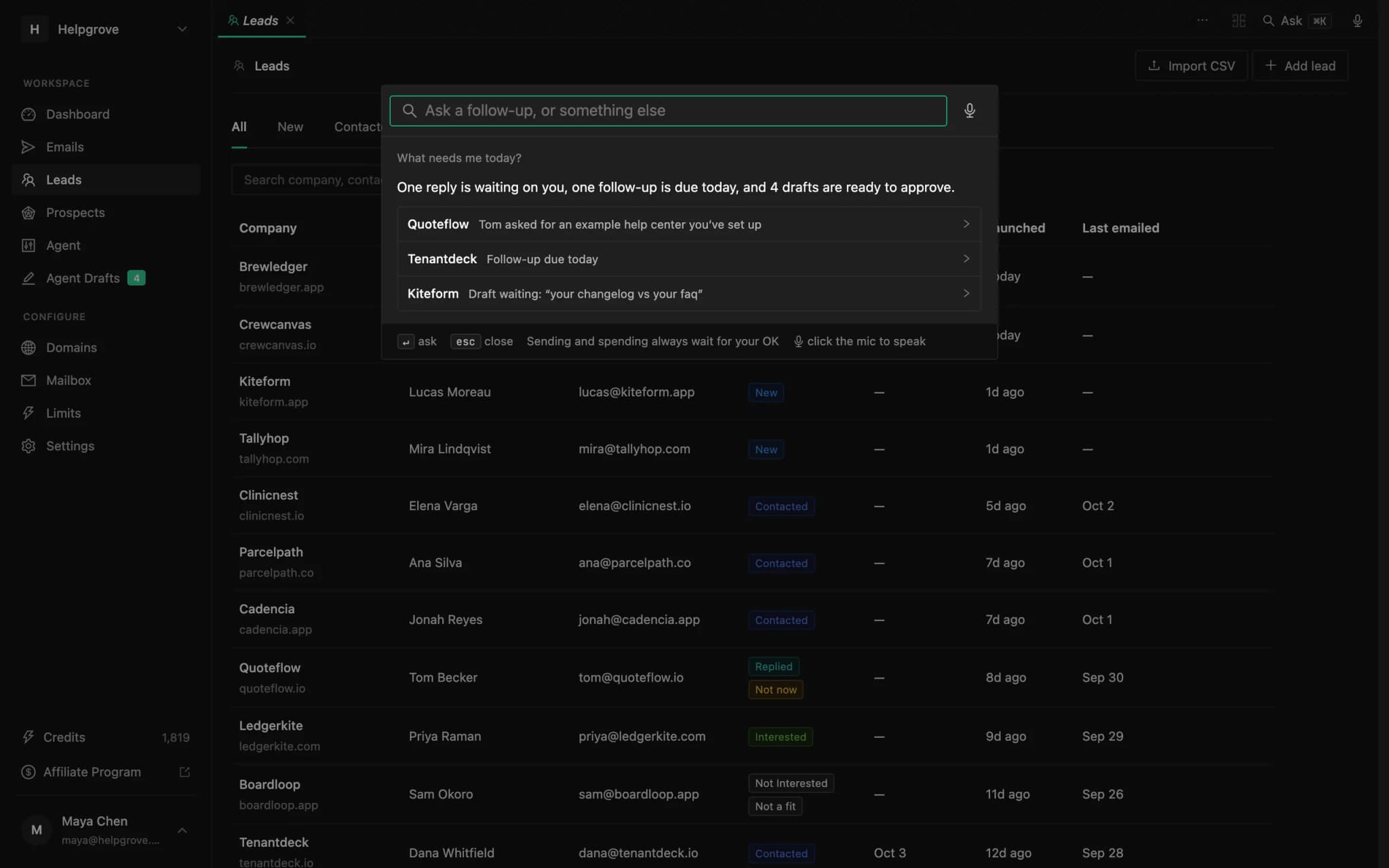
Task: Open the Kiteform draft row chevron
Action: point(966,293)
